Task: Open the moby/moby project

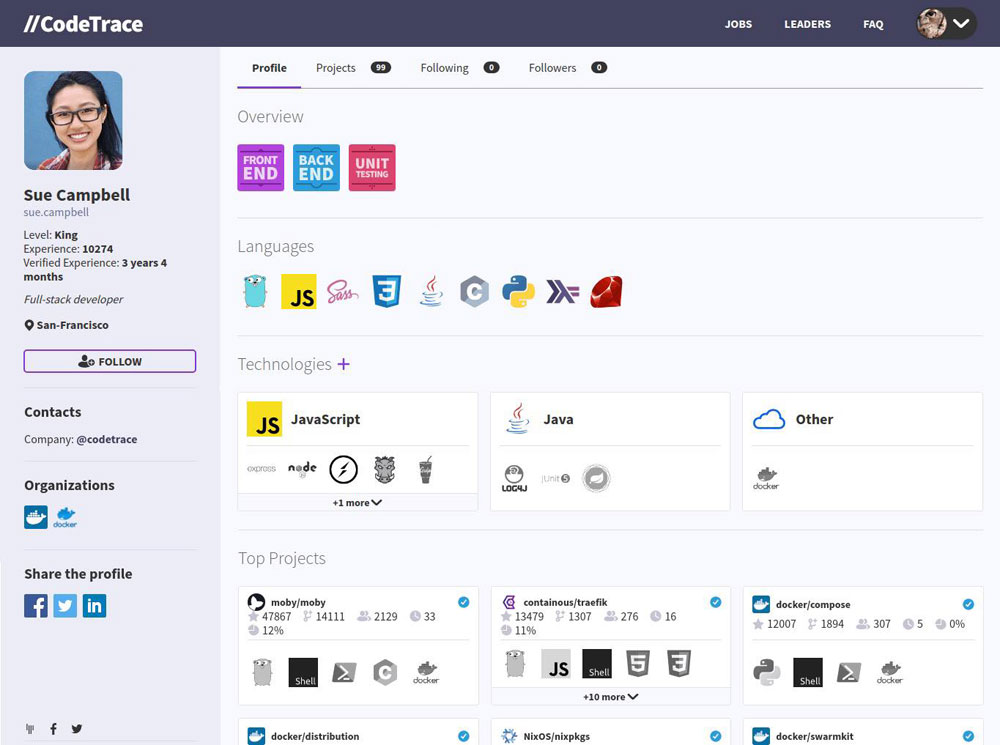Action: pos(298,602)
